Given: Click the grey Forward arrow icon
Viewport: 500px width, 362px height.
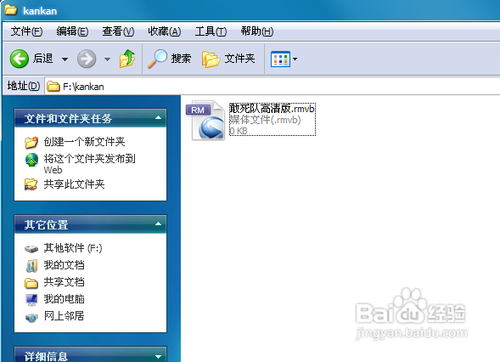Looking at the screenshot, I should tap(87, 59).
